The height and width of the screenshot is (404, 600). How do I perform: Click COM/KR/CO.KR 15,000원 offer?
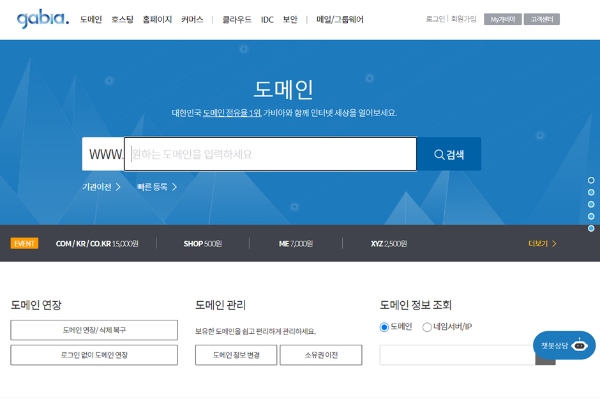pos(97,244)
